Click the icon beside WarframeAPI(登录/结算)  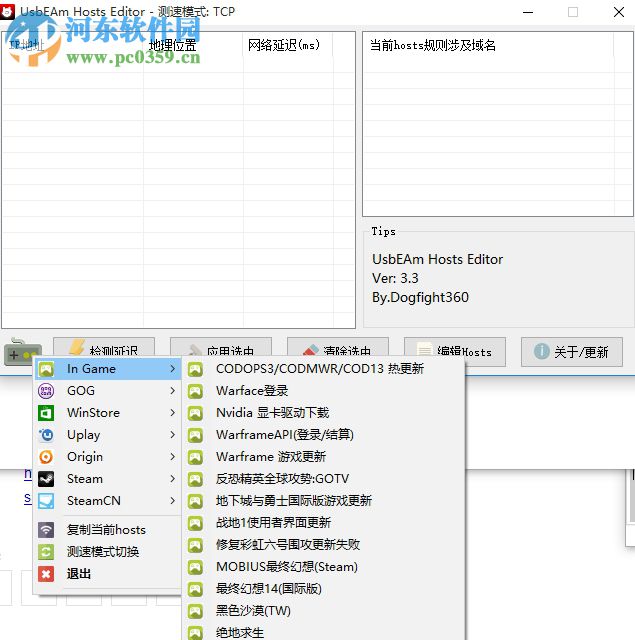(x=195, y=435)
